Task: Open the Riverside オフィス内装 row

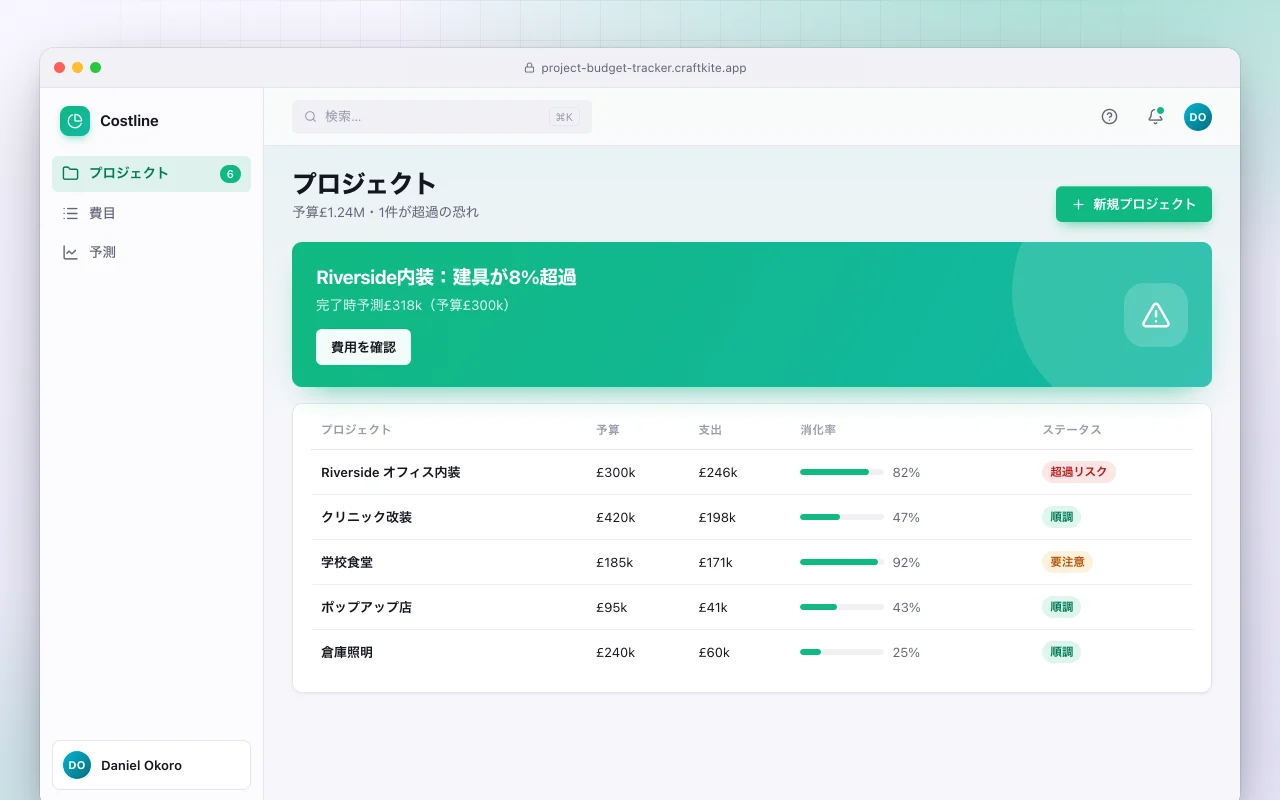Action: pyautogui.click(x=752, y=472)
